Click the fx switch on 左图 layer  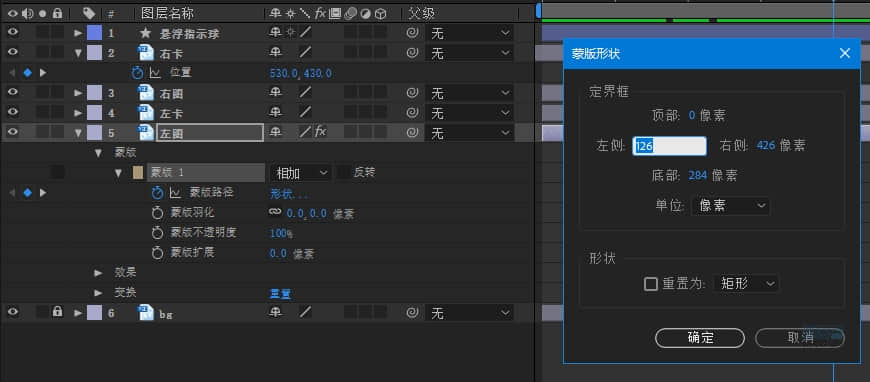point(321,132)
